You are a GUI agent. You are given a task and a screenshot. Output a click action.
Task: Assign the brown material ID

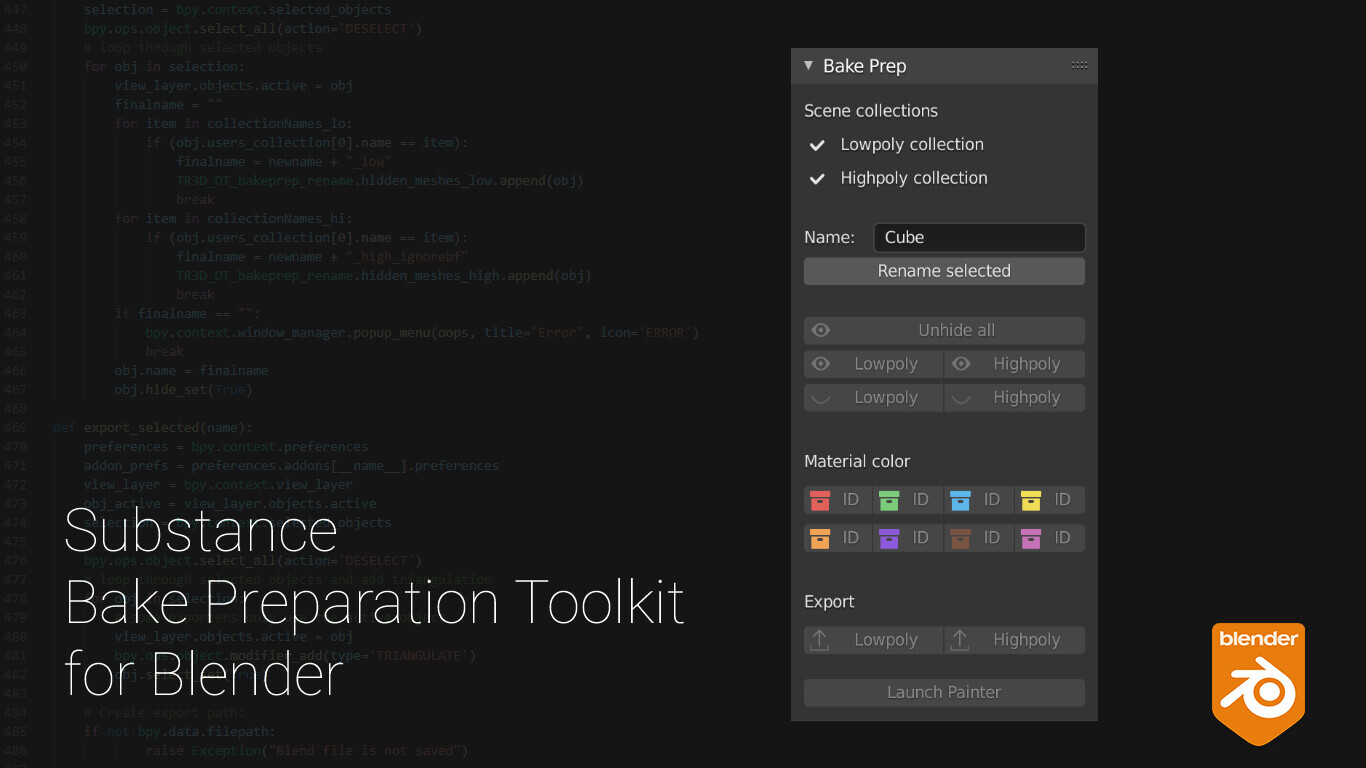979,538
